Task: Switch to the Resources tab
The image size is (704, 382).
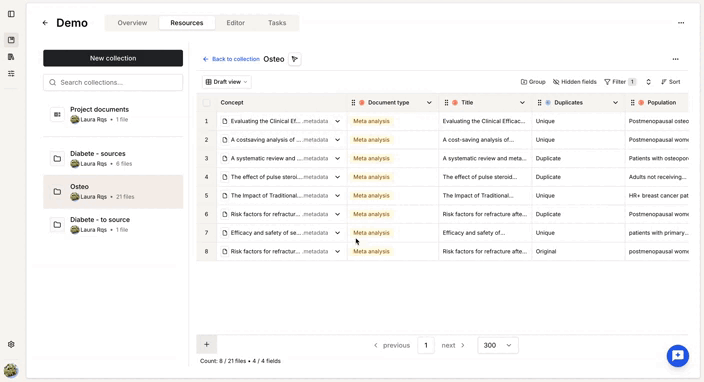Action: click(x=187, y=23)
